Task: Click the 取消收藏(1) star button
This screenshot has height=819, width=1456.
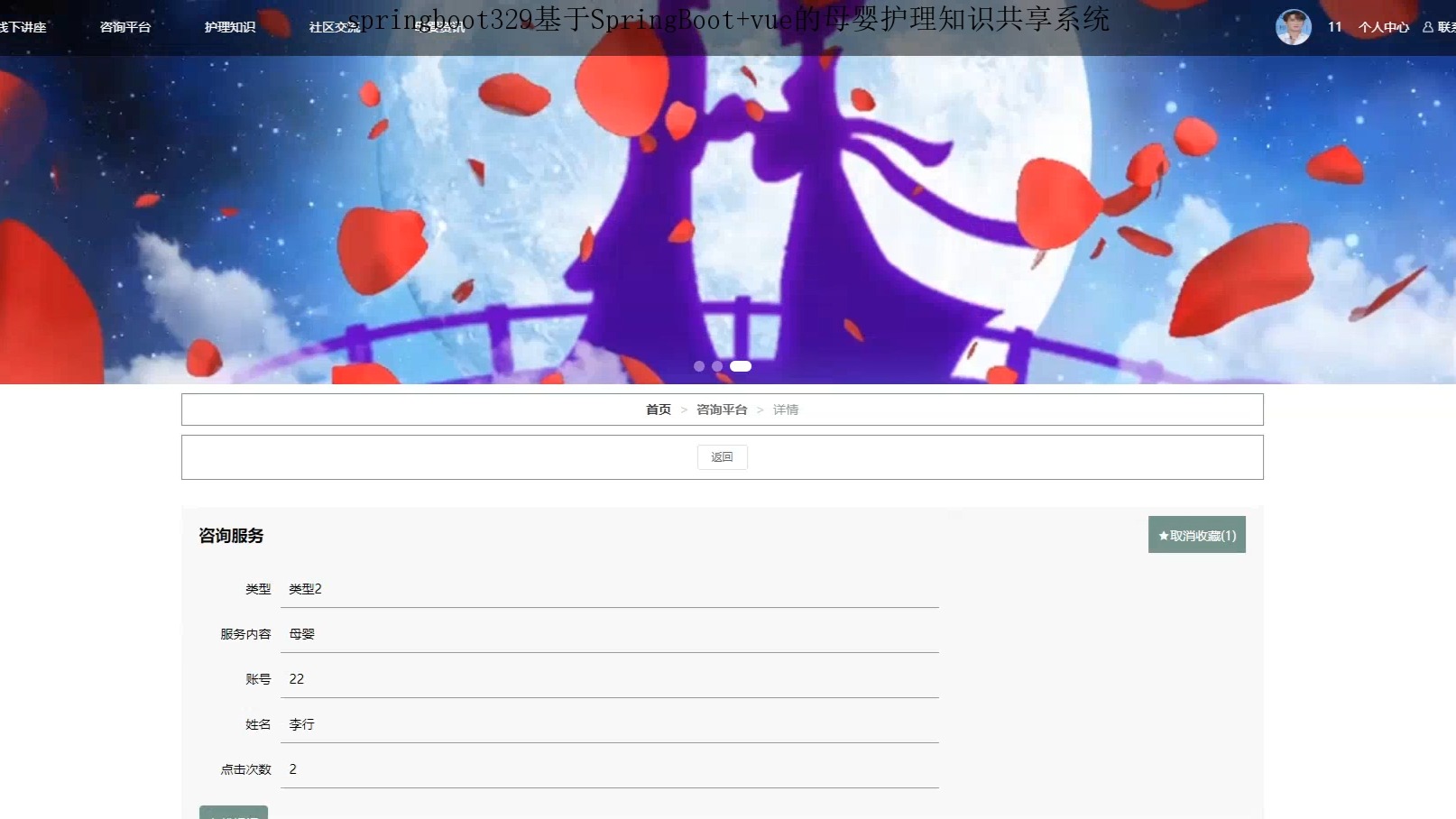Action: [x=1197, y=535]
